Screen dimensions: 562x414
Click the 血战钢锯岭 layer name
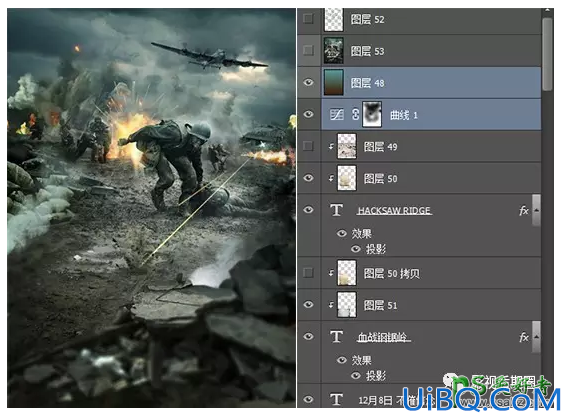[384, 337]
